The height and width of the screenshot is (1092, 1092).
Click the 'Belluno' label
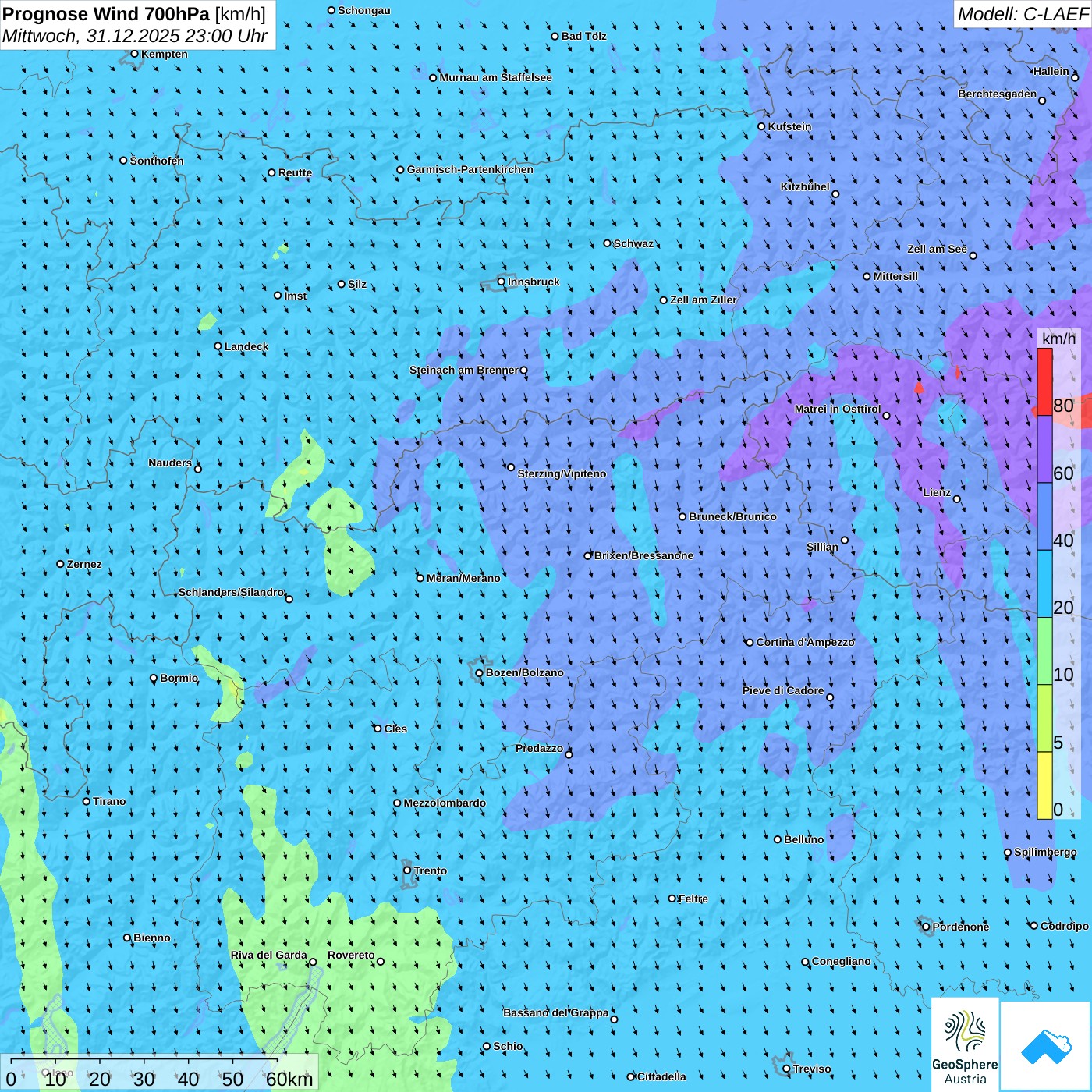pyautogui.click(x=803, y=839)
